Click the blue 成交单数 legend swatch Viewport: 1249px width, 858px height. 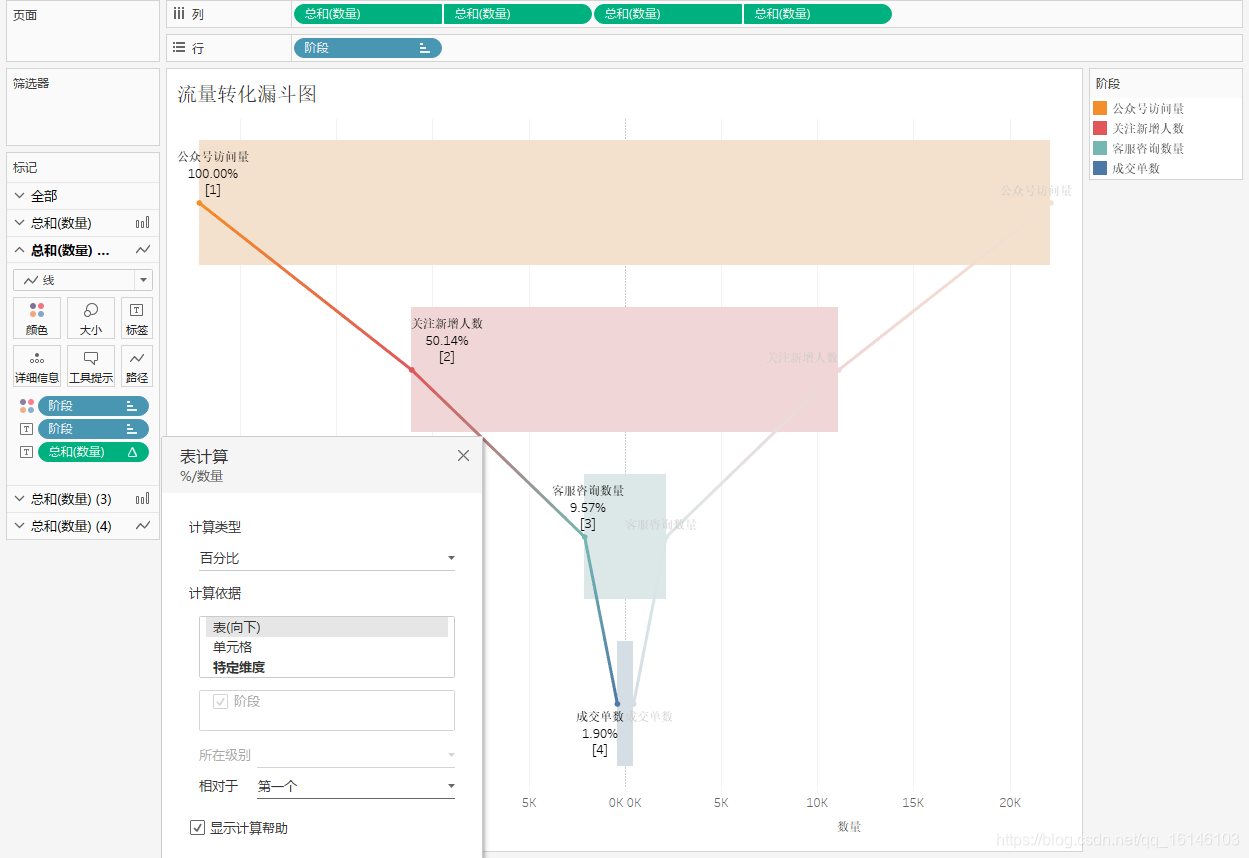[1100, 168]
